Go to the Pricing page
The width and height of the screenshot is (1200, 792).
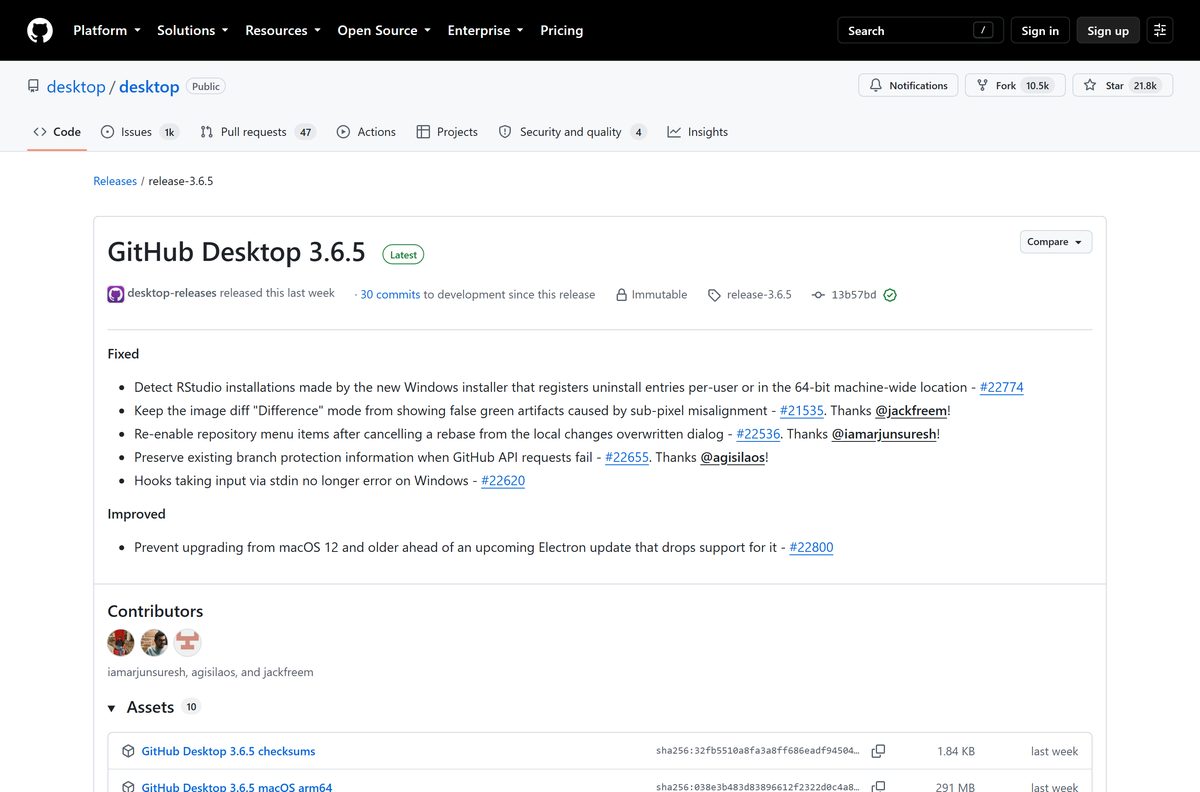tap(562, 30)
